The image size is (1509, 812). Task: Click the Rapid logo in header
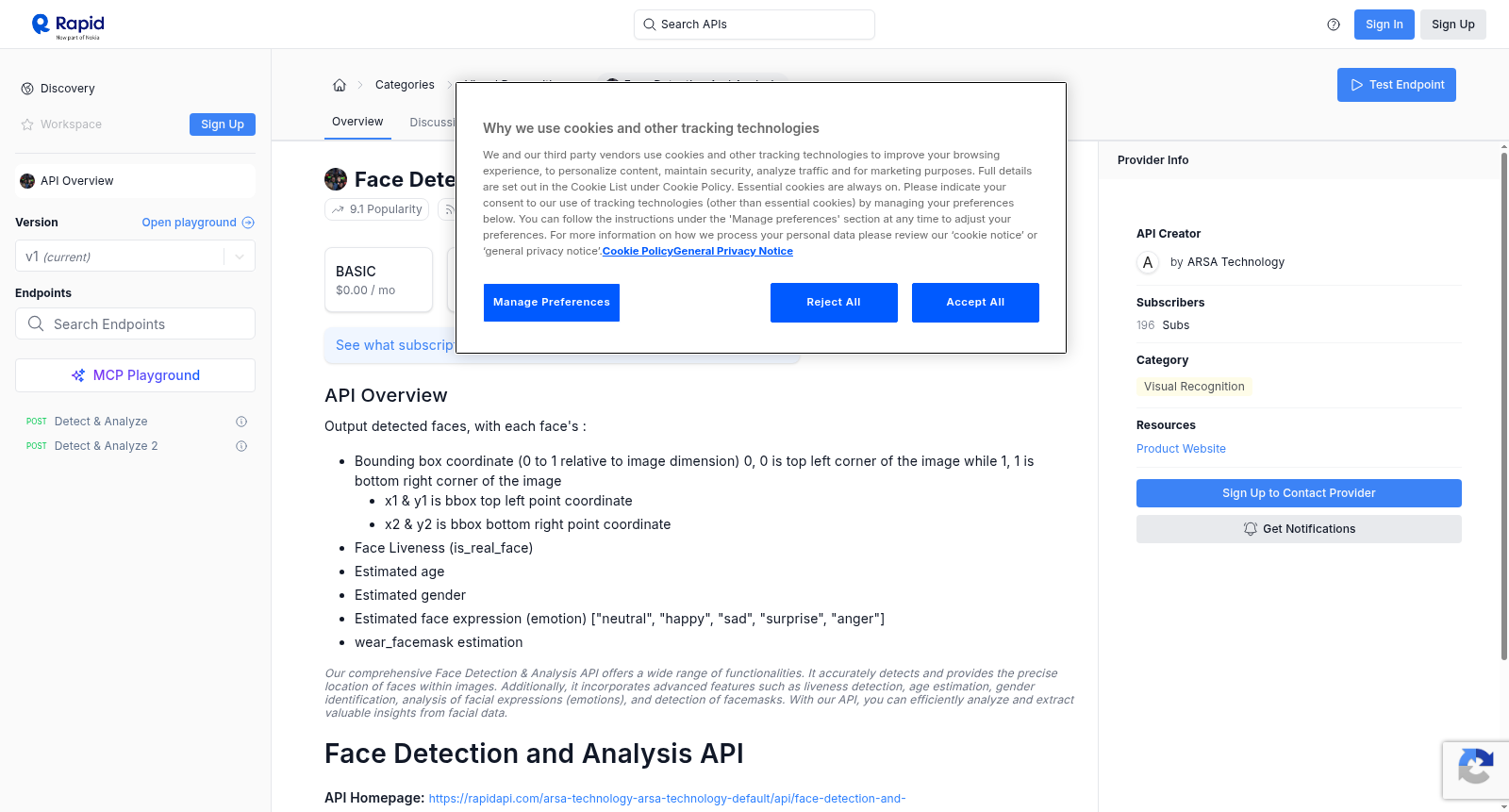click(x=68, y=25)
